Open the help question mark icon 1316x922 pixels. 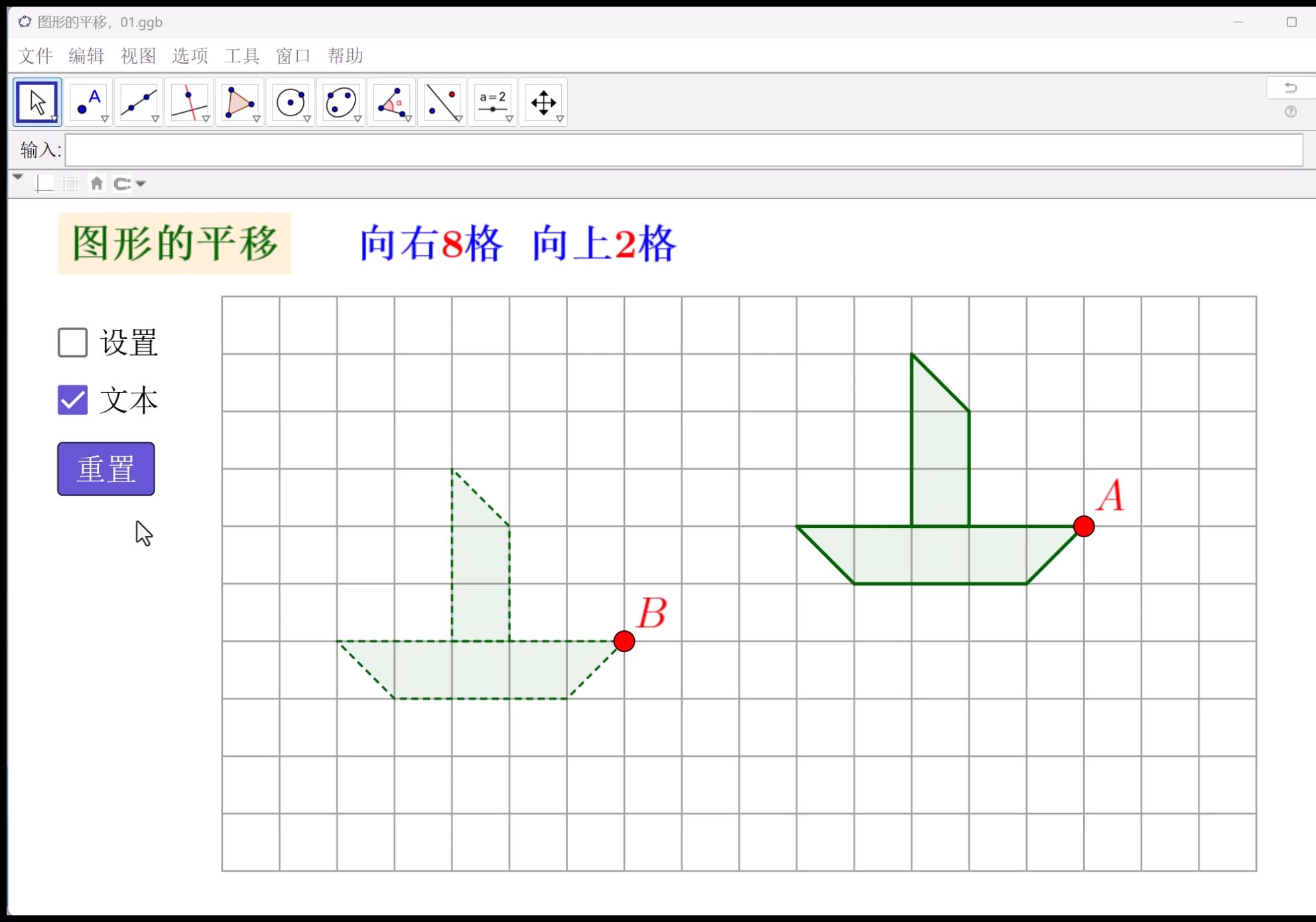[x=1291, y=111]
